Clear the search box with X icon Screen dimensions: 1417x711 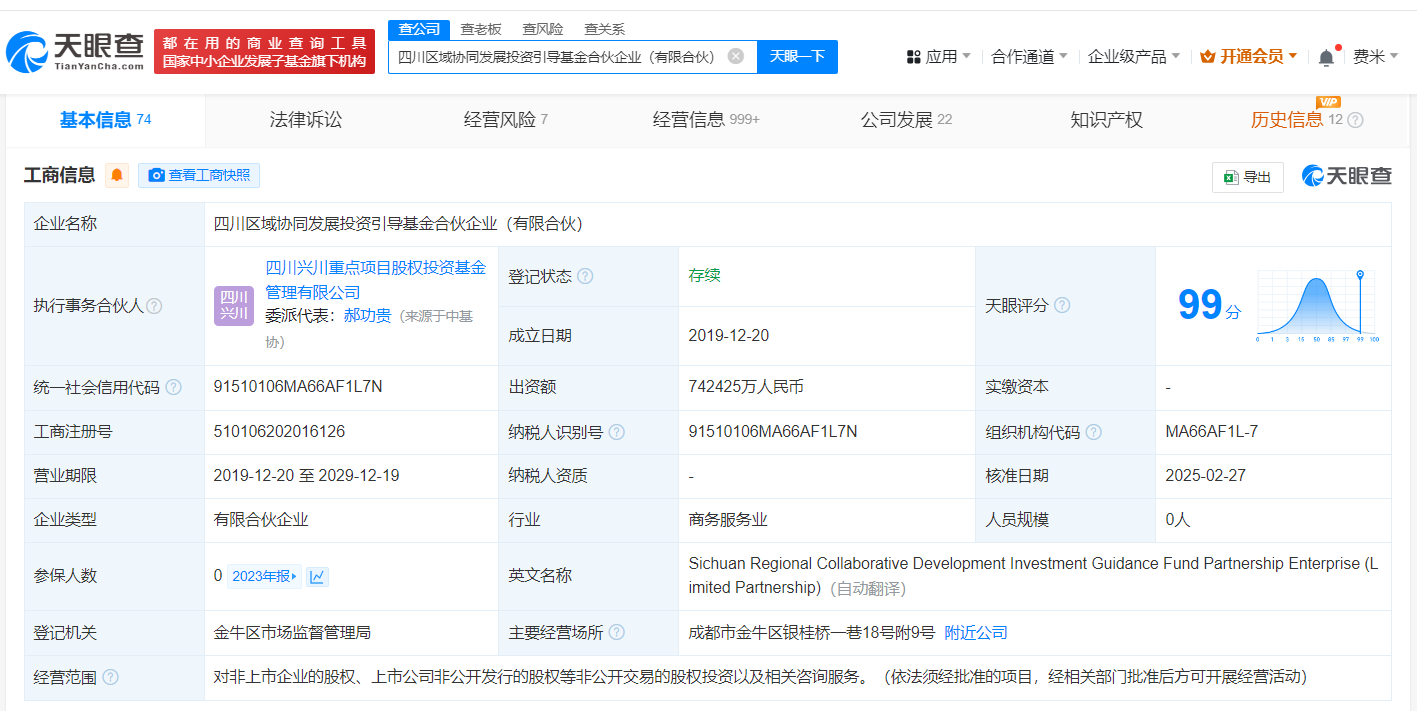735,56
